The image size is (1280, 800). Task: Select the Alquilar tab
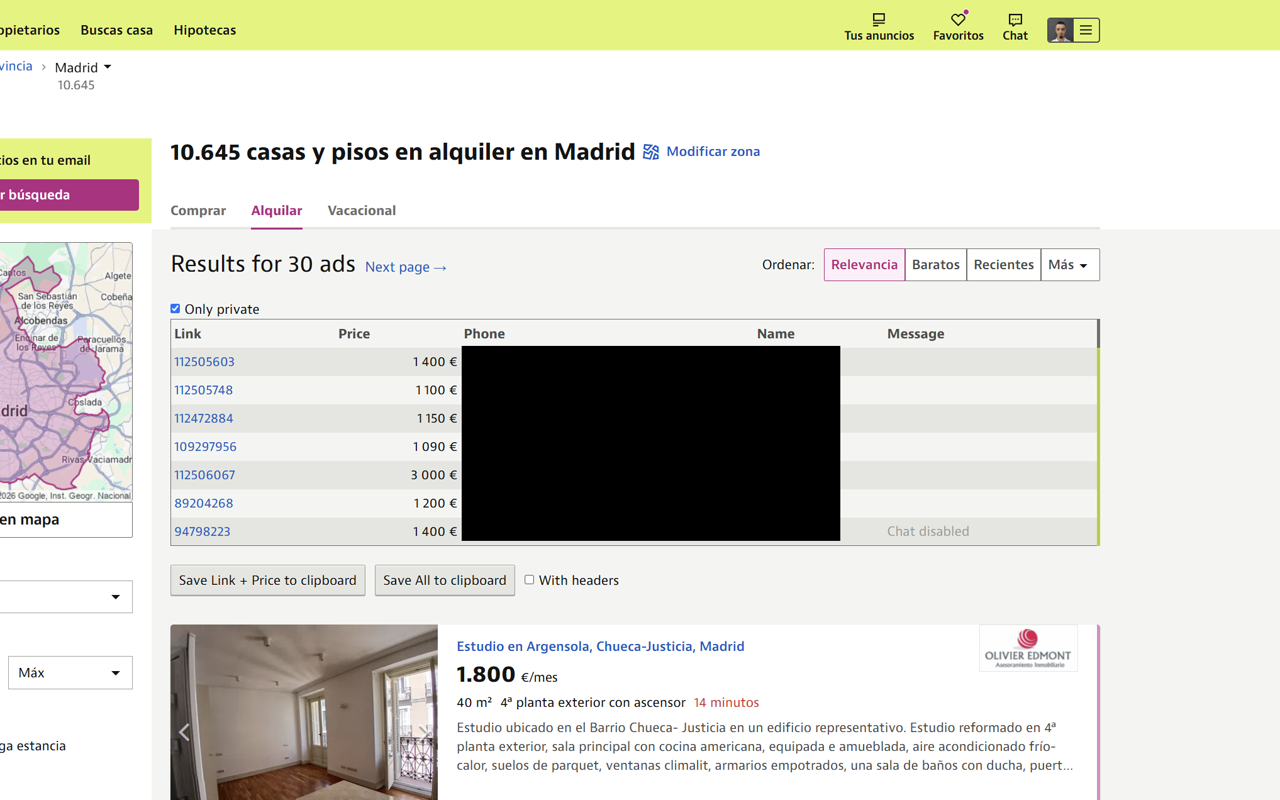276,211
